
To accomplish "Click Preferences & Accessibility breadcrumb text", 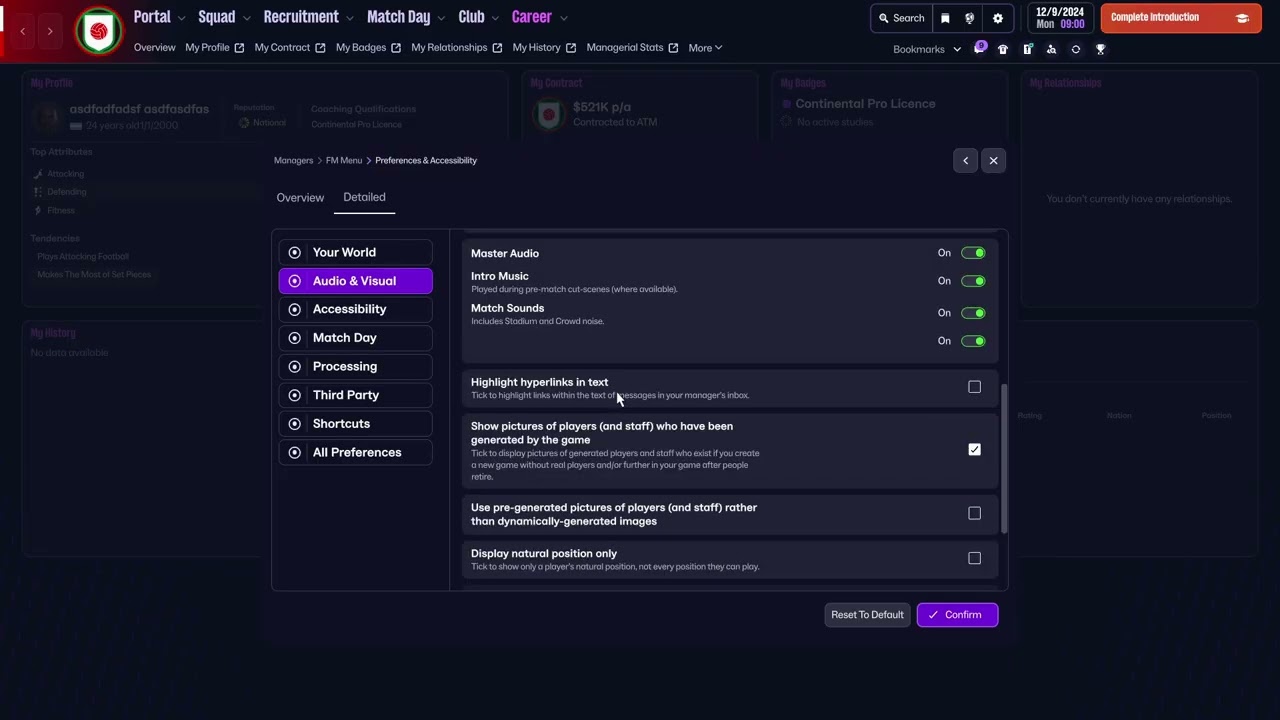I will [x=426, y=160].
